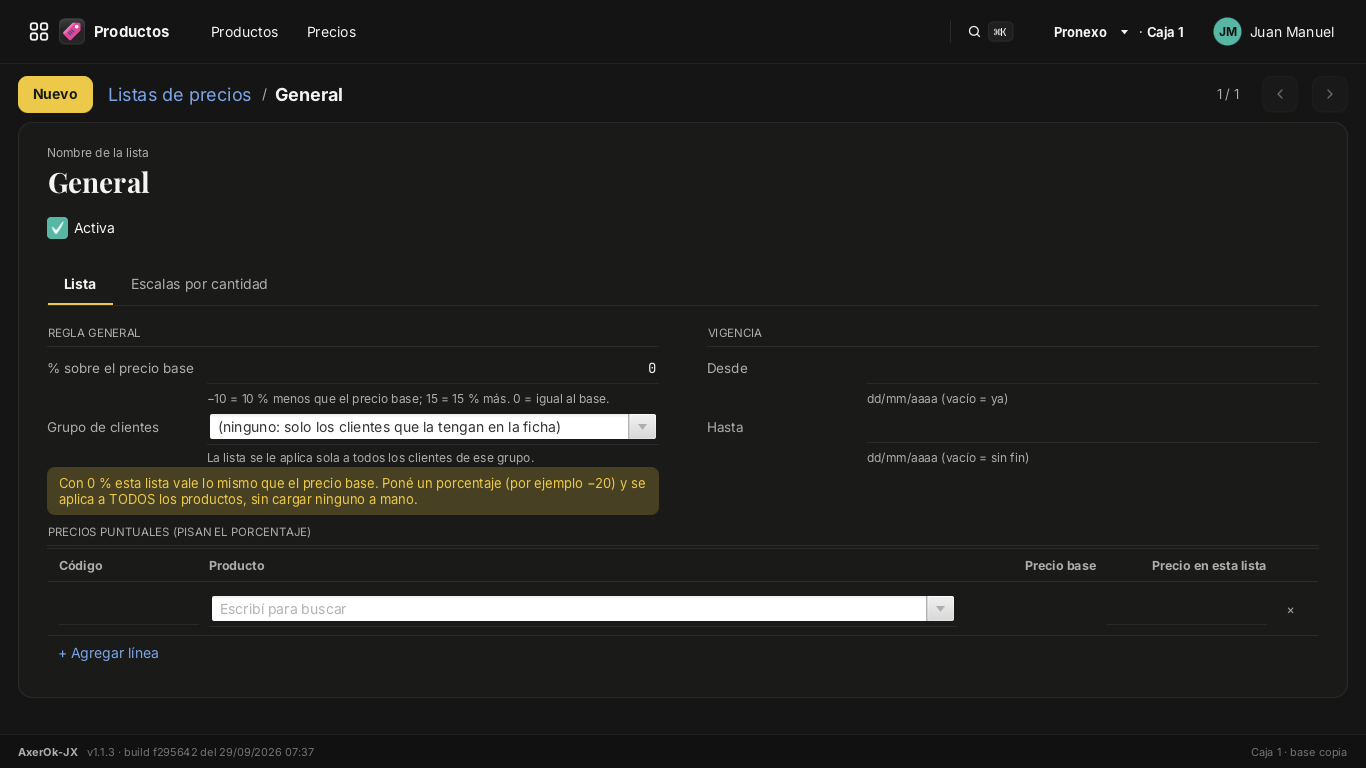Viewport: 1366px width, 768px height.
Task: Click the 1 / 1 record counter
Action: (x=1228, y=94)
